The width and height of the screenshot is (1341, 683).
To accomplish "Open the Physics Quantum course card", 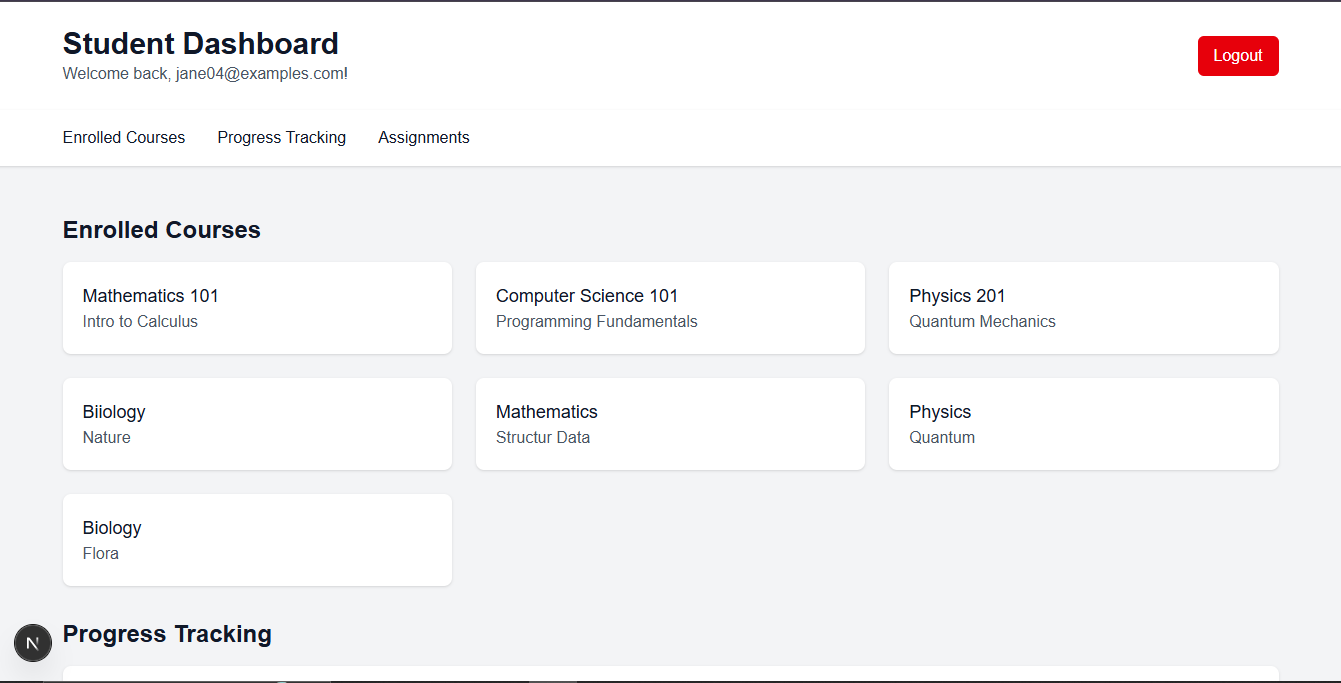I will pyautogui.click(x=1083, y=424).
